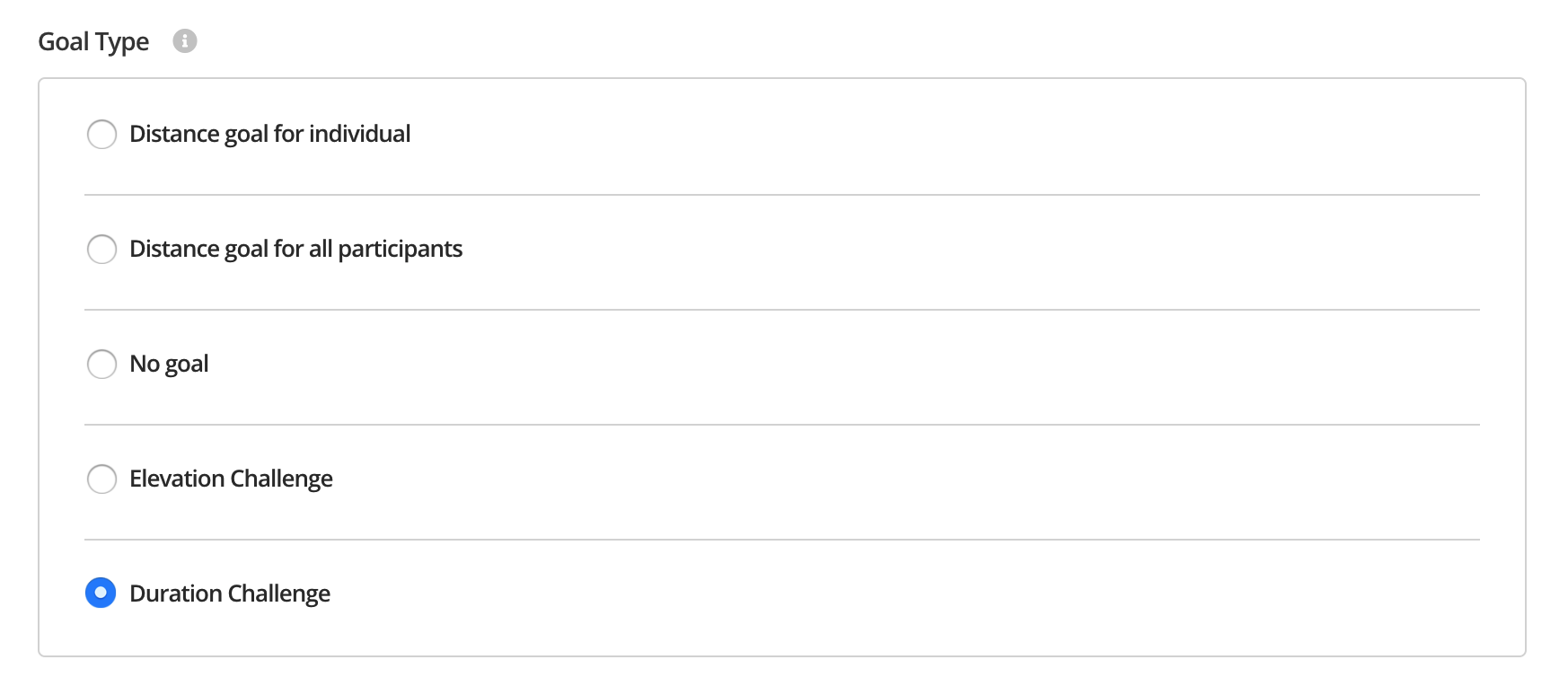The image size is (1568, 686).
Task: Click the word "participants" in the second option
Action: [x=400, y=249]
